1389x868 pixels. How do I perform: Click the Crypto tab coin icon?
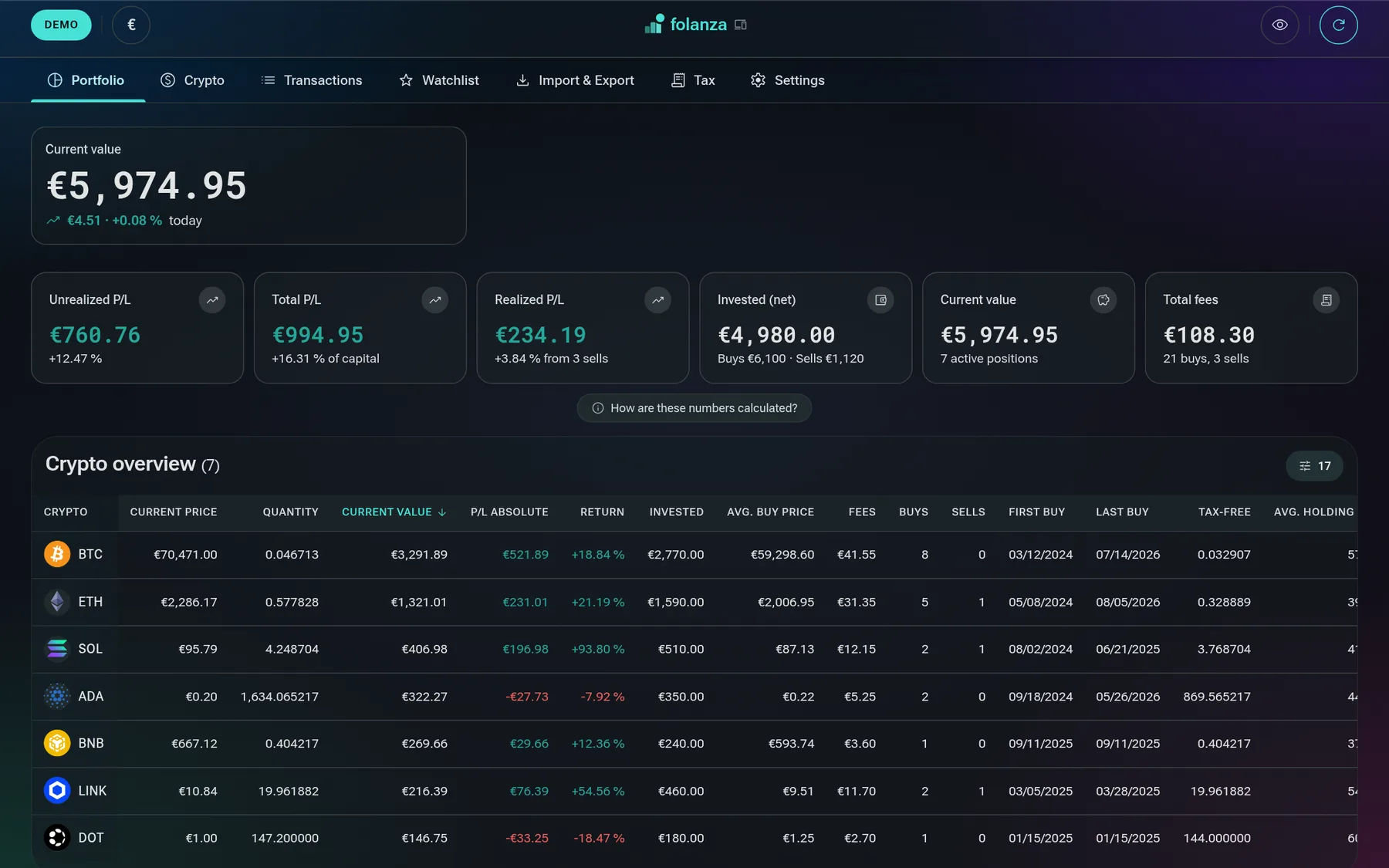pyautogui.click(x=167, y=80)
